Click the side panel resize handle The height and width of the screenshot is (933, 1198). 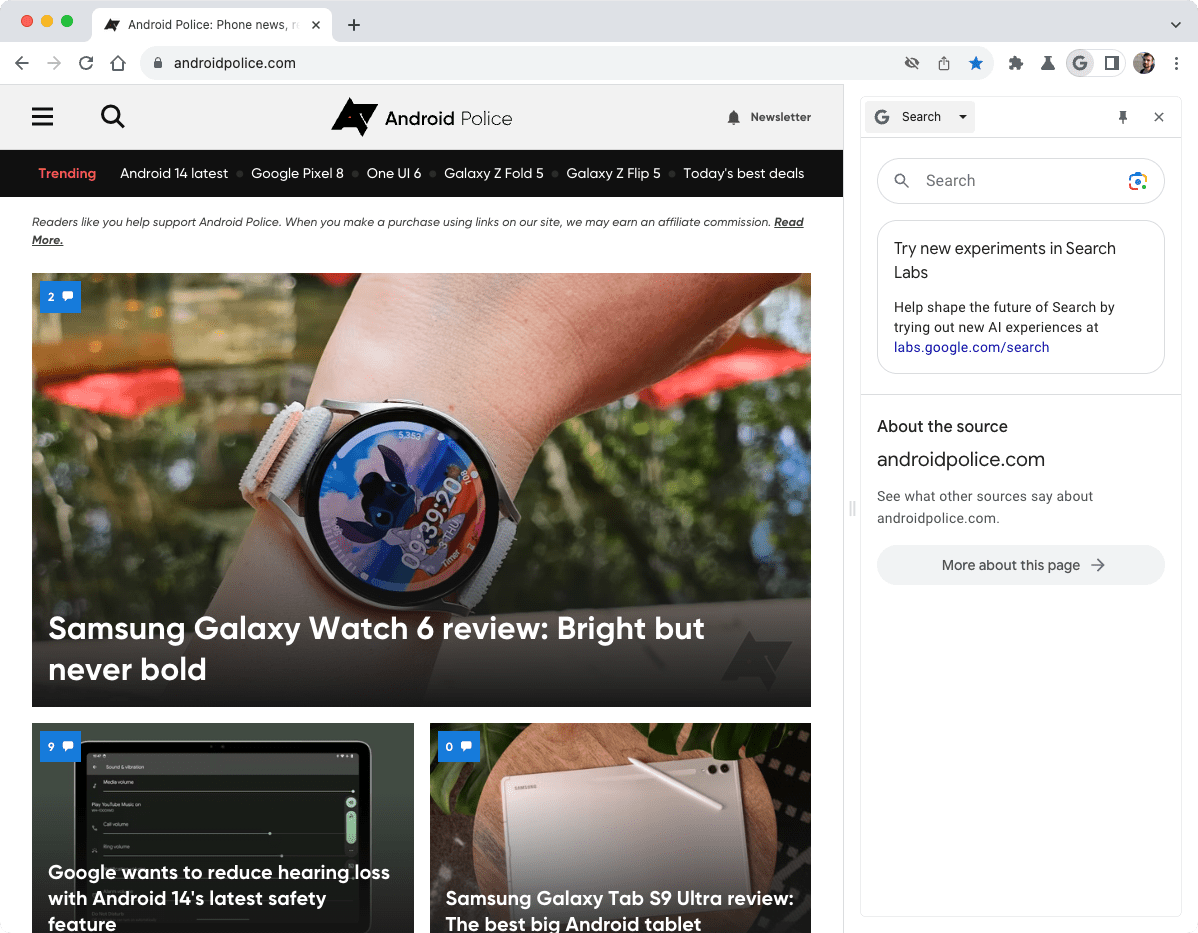pyautogui.click(x=852, y=508)
